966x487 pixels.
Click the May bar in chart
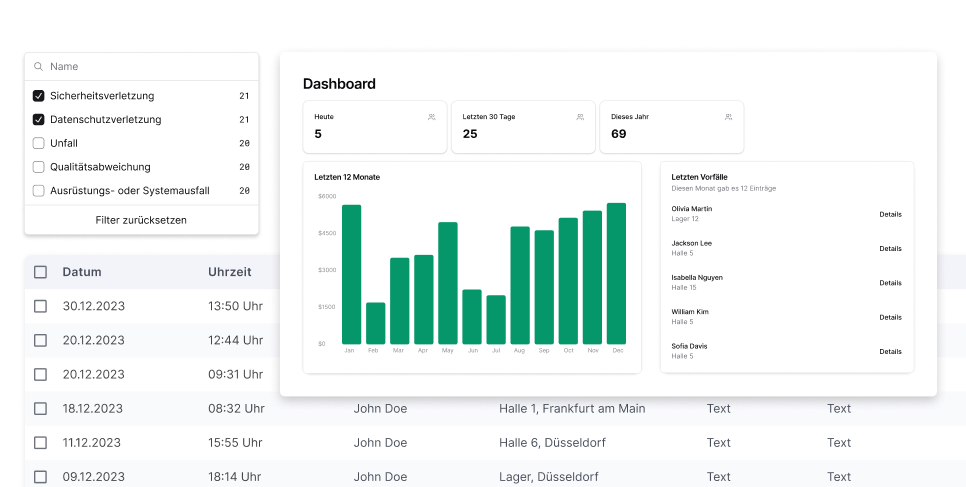click(448, 283)
